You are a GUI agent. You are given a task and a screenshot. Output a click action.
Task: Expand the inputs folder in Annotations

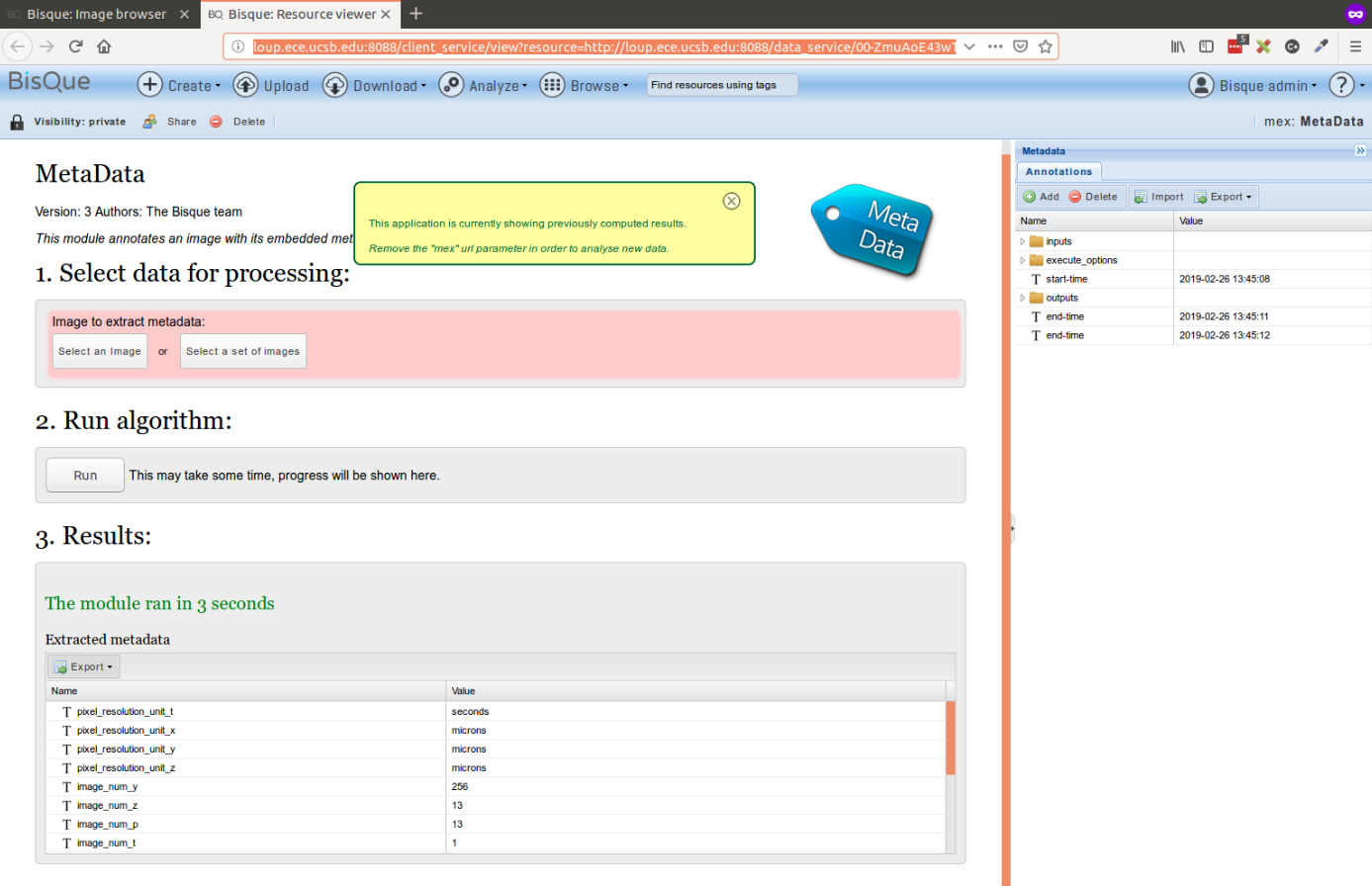click(x=1023, y=241)
